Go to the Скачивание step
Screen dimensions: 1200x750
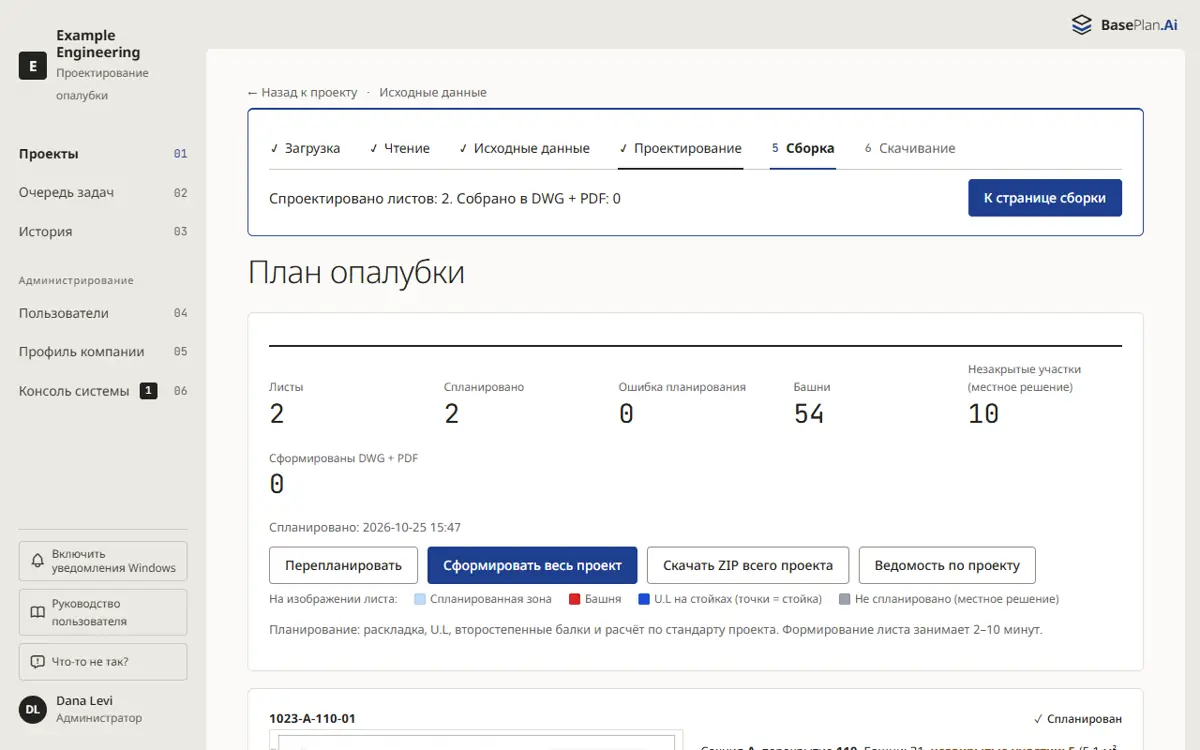[910, 148]
